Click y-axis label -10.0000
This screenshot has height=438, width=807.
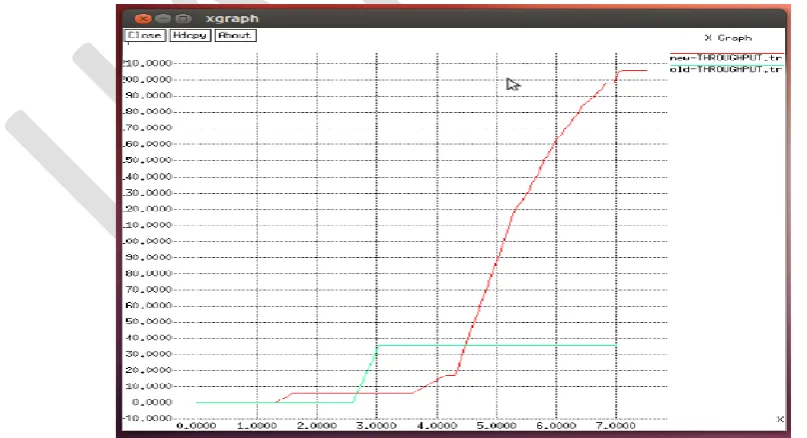pyautogui.click(x=147, y=418)
